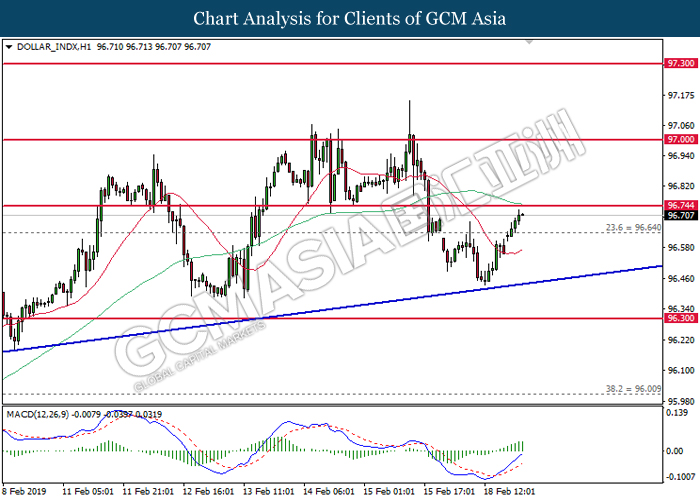Click the 14 Feb 06:01 time label

[329, 492]
